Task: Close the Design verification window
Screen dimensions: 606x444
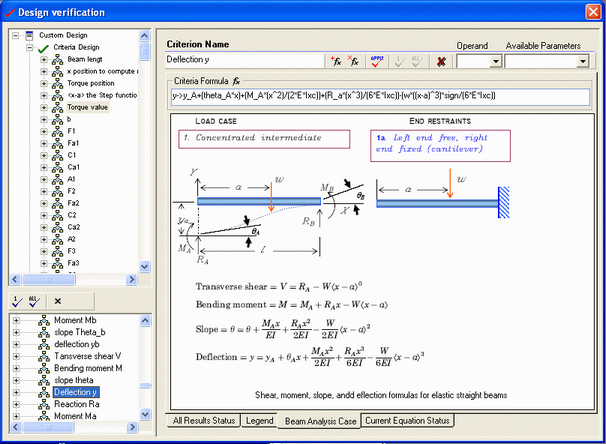Action: click(593, 12)
